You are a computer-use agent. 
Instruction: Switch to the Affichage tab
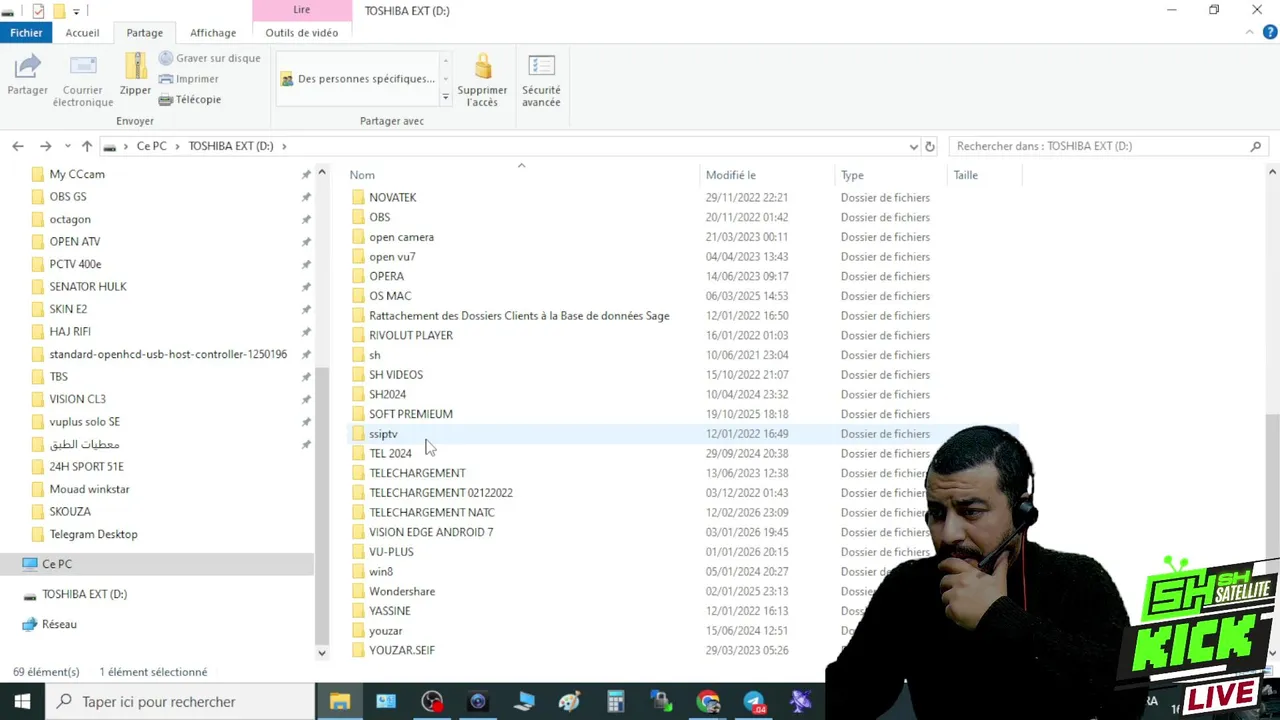point(213,32)
